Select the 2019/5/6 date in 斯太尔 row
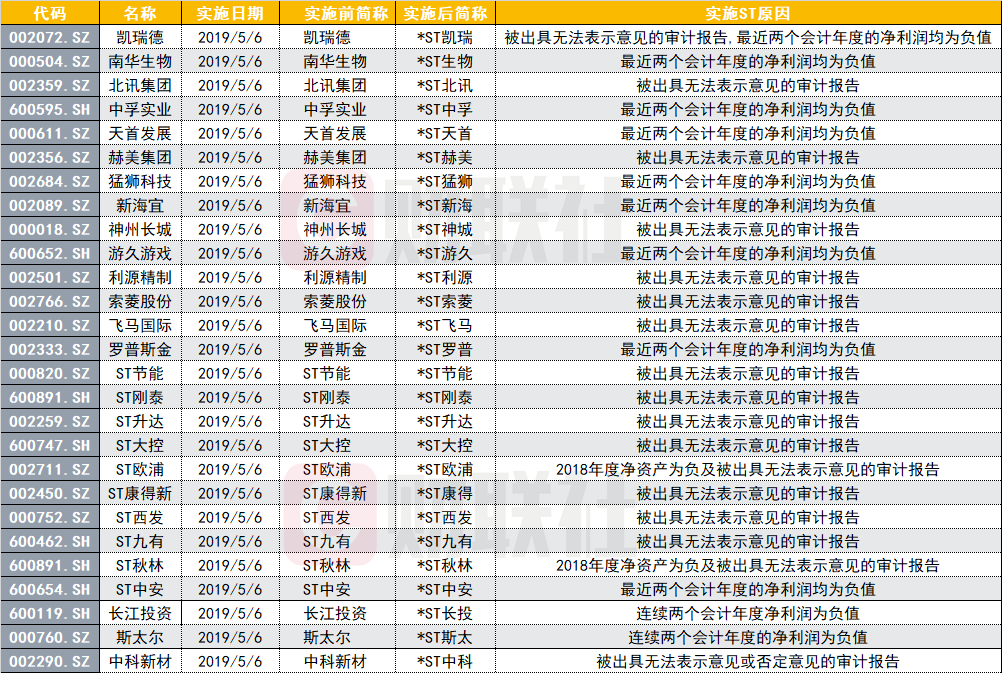This screenshot has height=673, width=1002. 230,637
